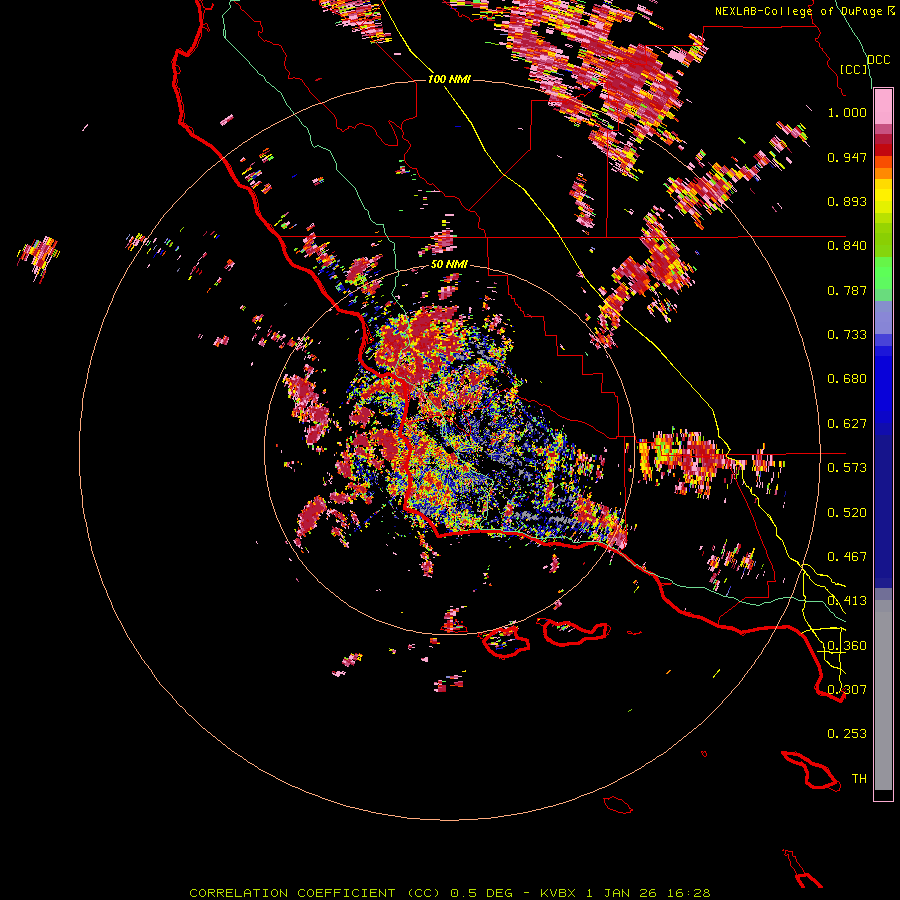Image resolution: width=900 pixels, height=900 pixels.
Task: Pick the gray band near 0.307
Action: [883, 695]
